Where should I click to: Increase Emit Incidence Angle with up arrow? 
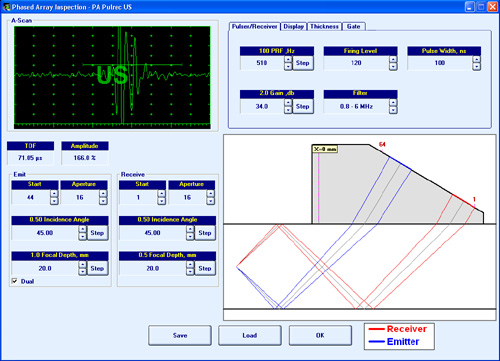click(83, 229)
